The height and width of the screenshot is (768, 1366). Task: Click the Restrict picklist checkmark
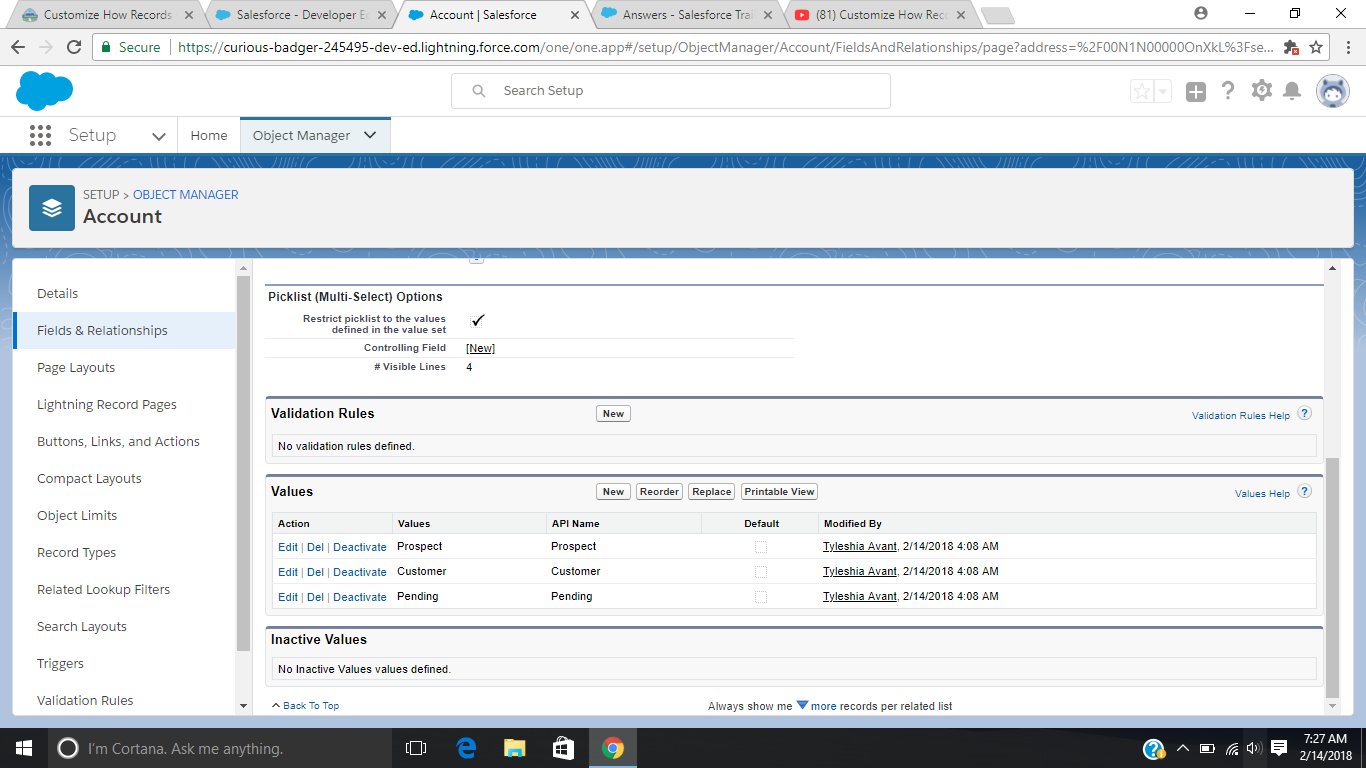click(478, 320)
